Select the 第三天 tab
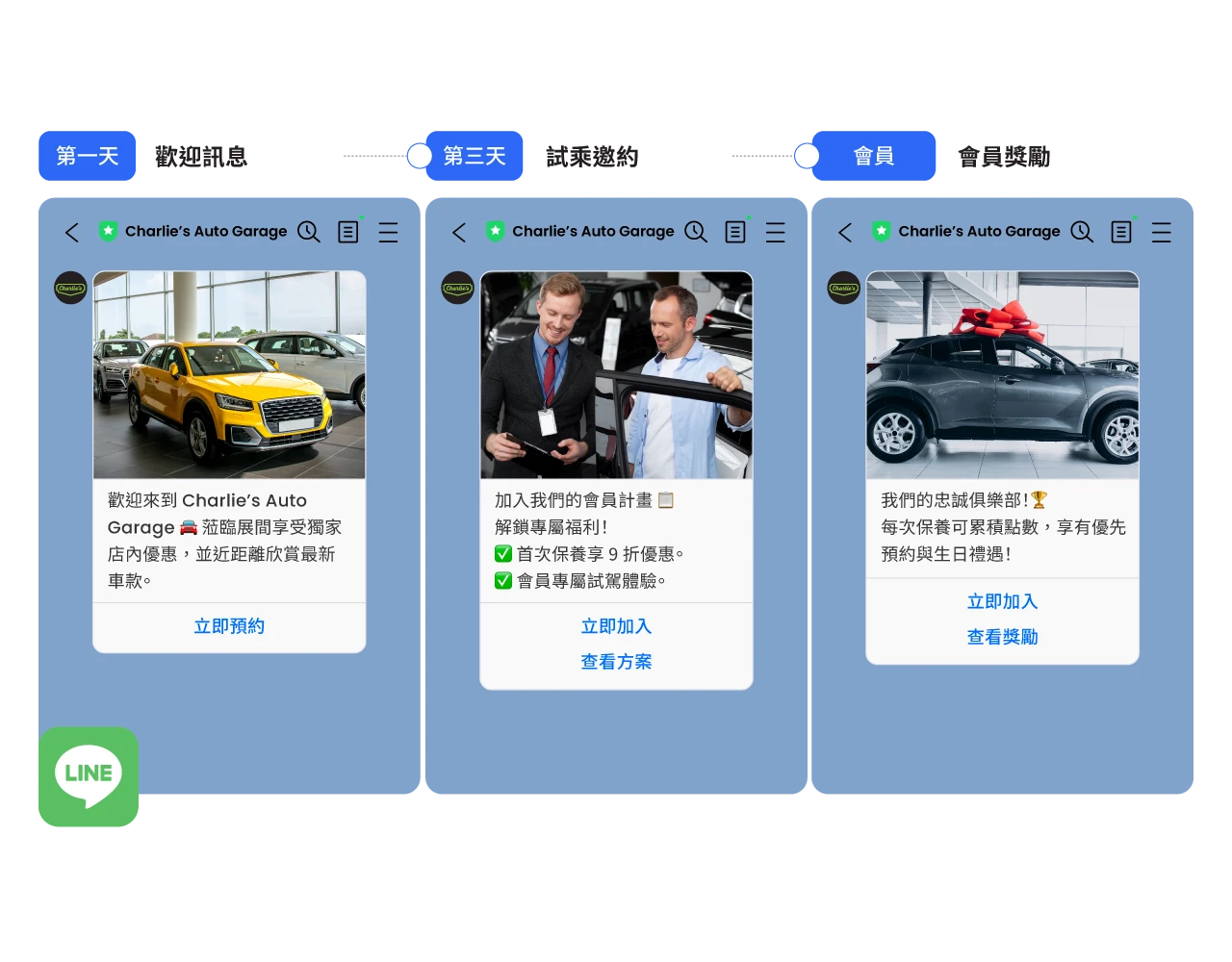 (475, 156)
